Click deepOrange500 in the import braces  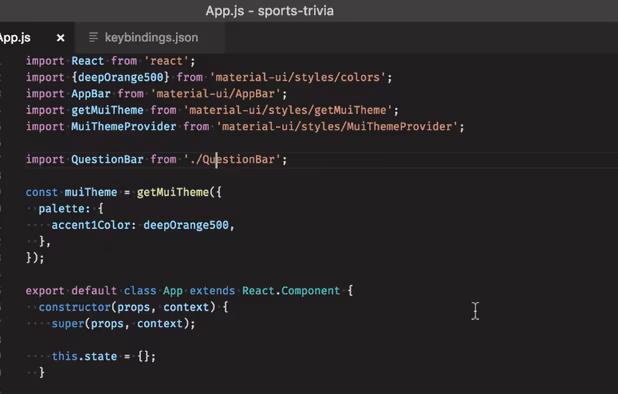120,77
